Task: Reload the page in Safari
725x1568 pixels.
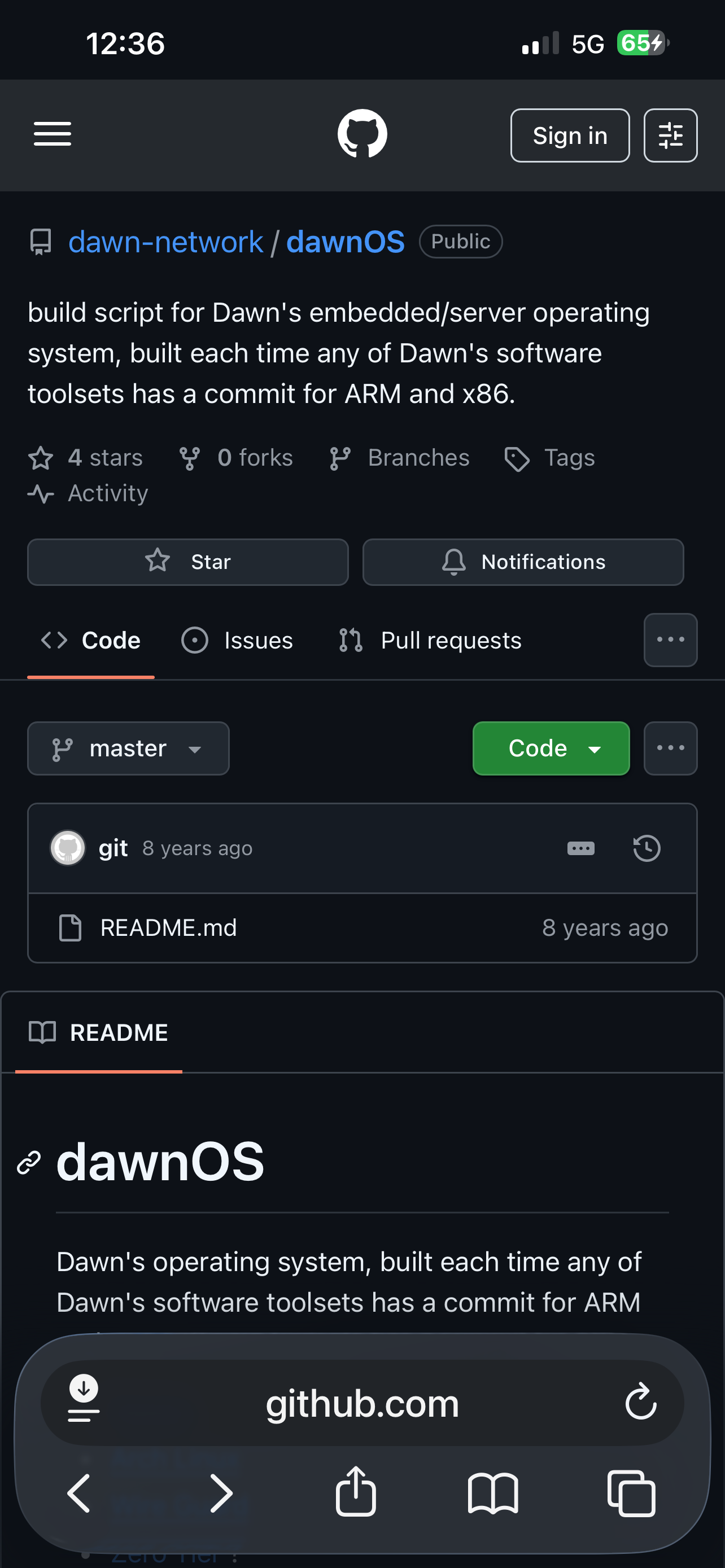Action: pyautogui.click(x=641, y=1403)
